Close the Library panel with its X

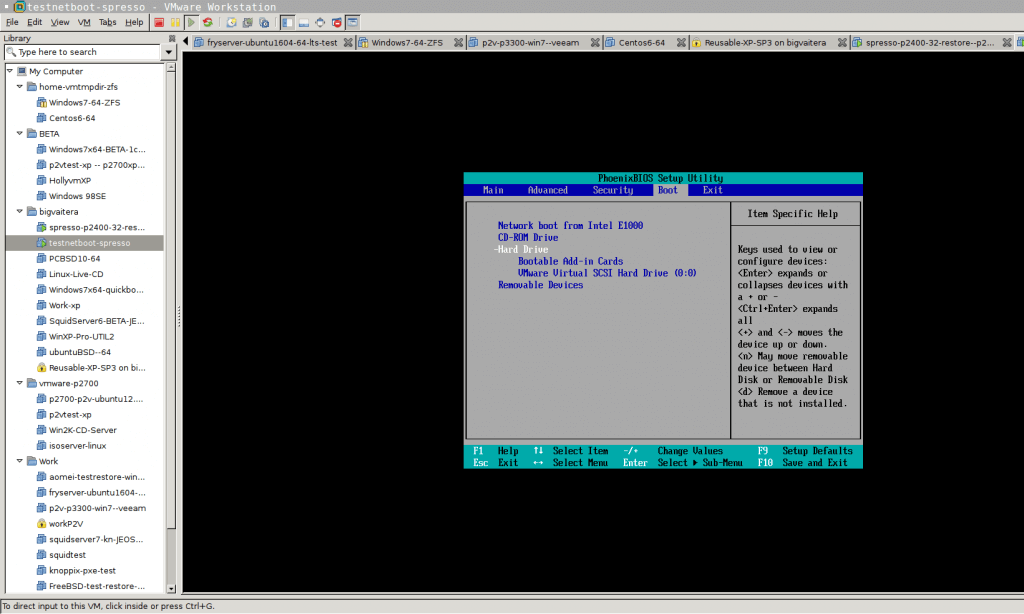(172, 38)
